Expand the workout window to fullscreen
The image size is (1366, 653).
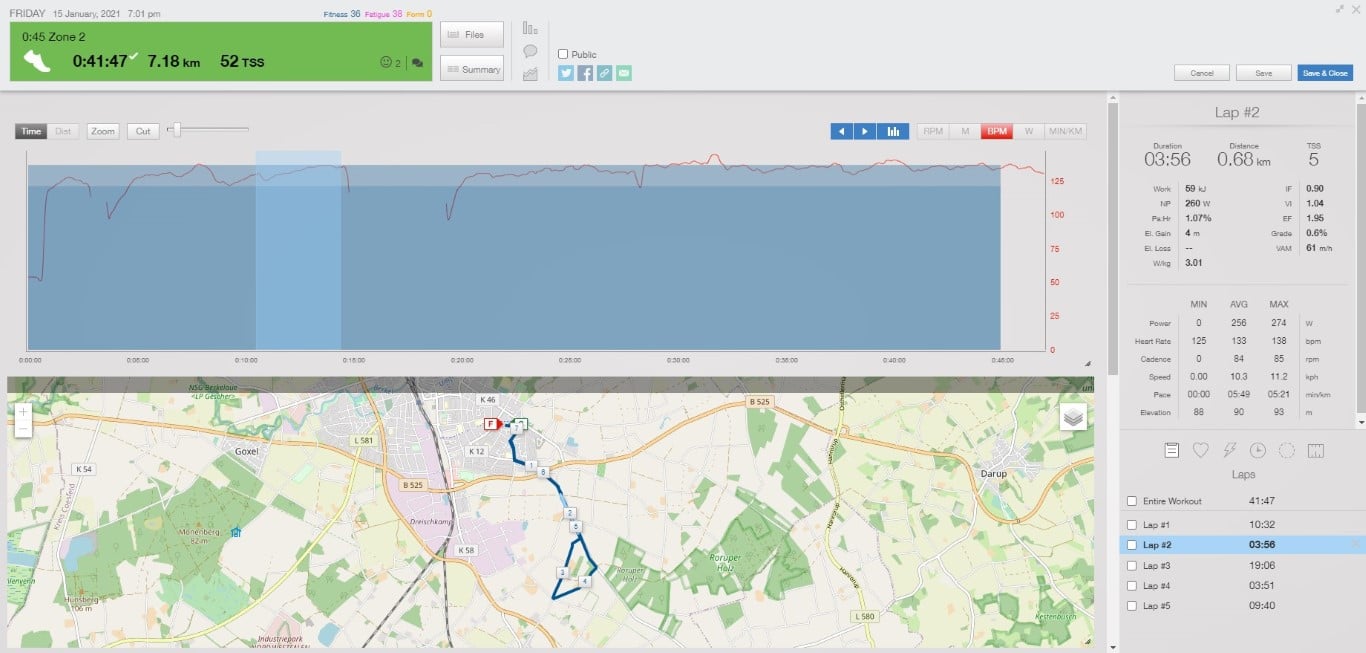(x=1340, y=8)
